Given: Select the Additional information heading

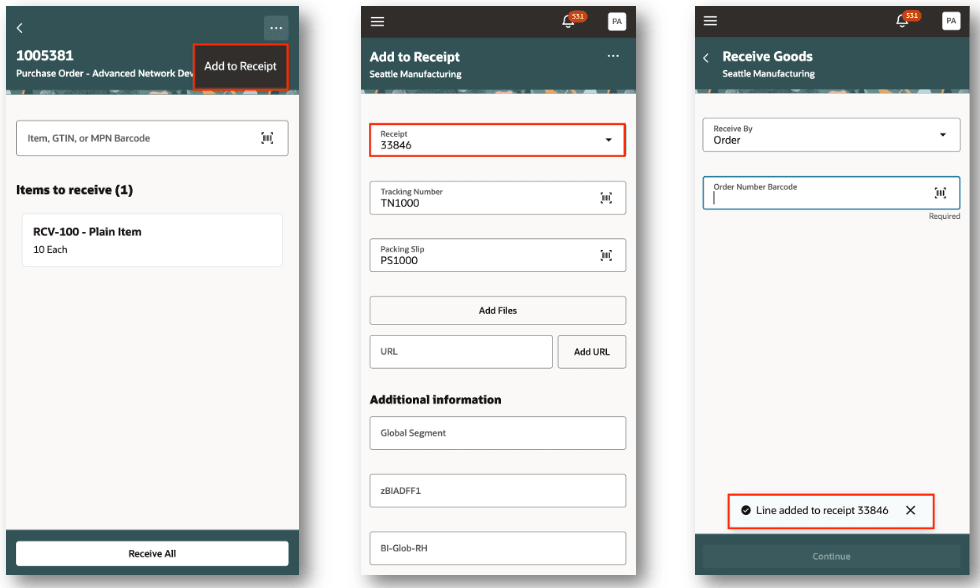Looking at the screenshot, I should pos(436,400).
